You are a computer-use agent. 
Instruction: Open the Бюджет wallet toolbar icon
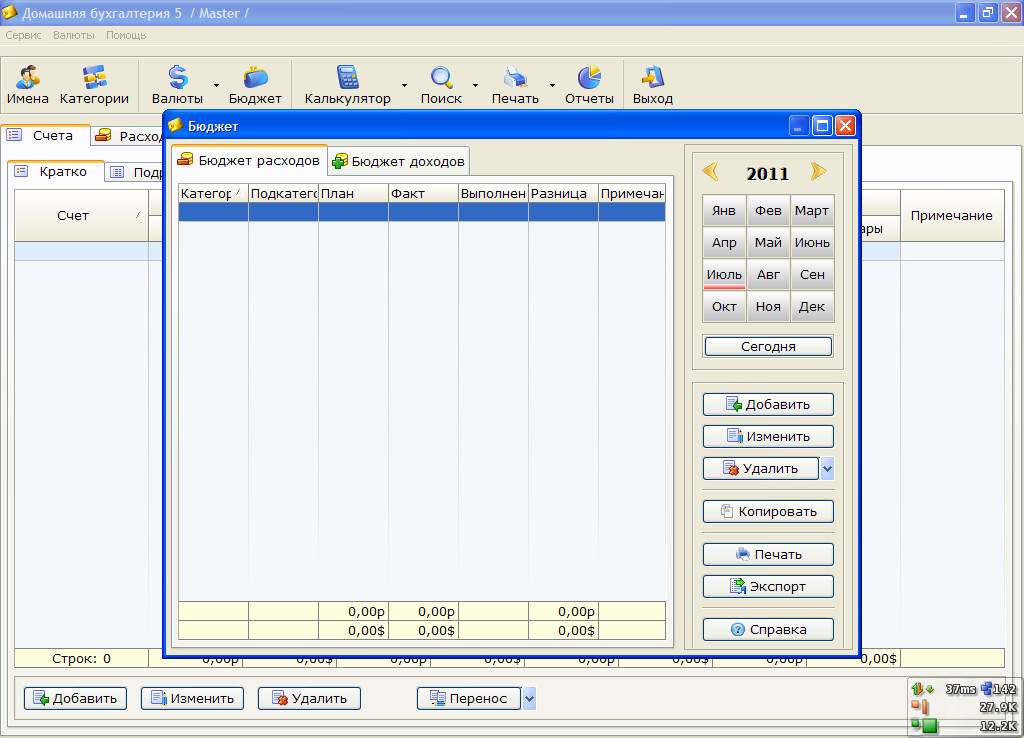tap(255, 85)
